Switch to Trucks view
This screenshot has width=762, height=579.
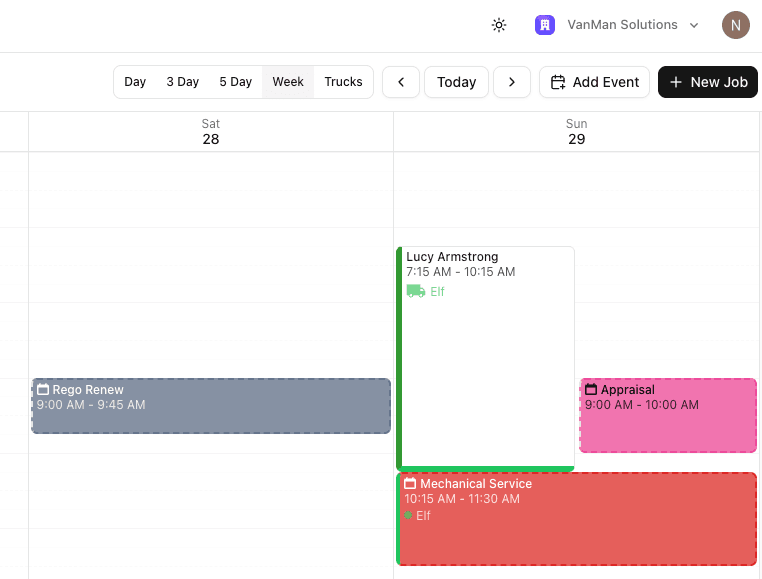(x=344, y=82)
